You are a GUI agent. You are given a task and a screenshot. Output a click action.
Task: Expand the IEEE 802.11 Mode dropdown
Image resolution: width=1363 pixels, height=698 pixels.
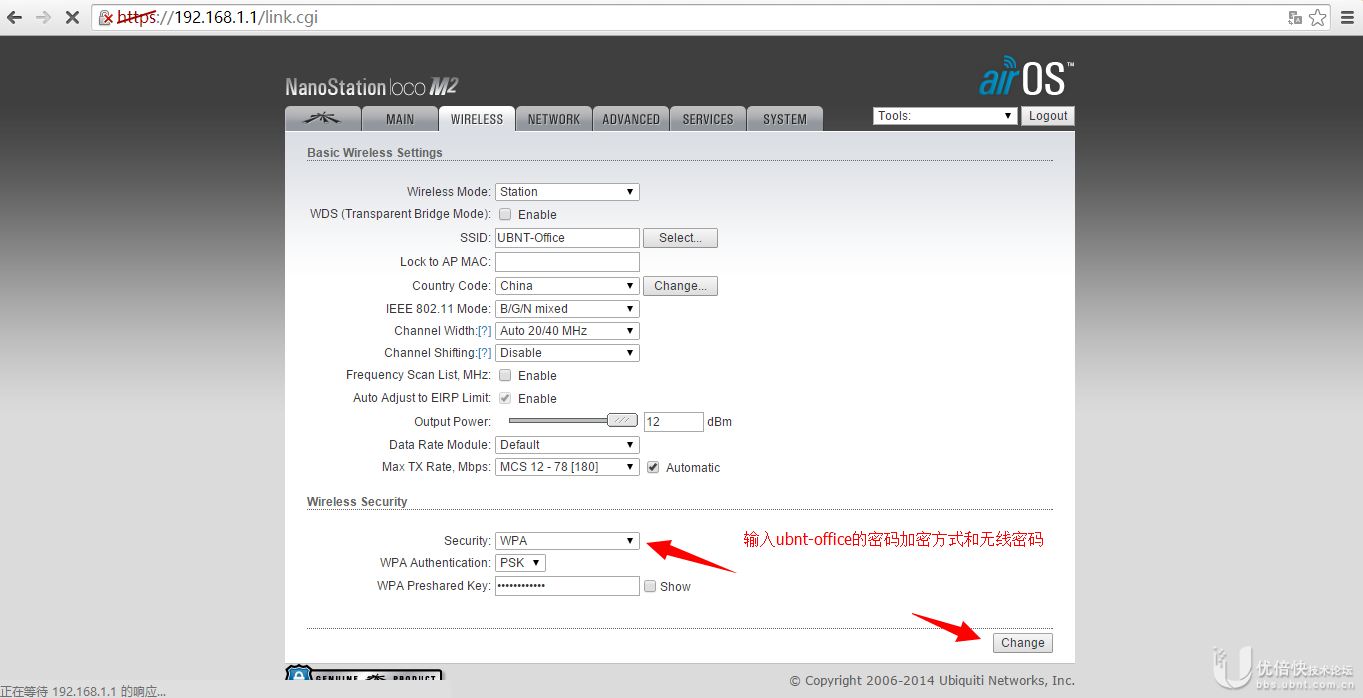coord(567,309)
